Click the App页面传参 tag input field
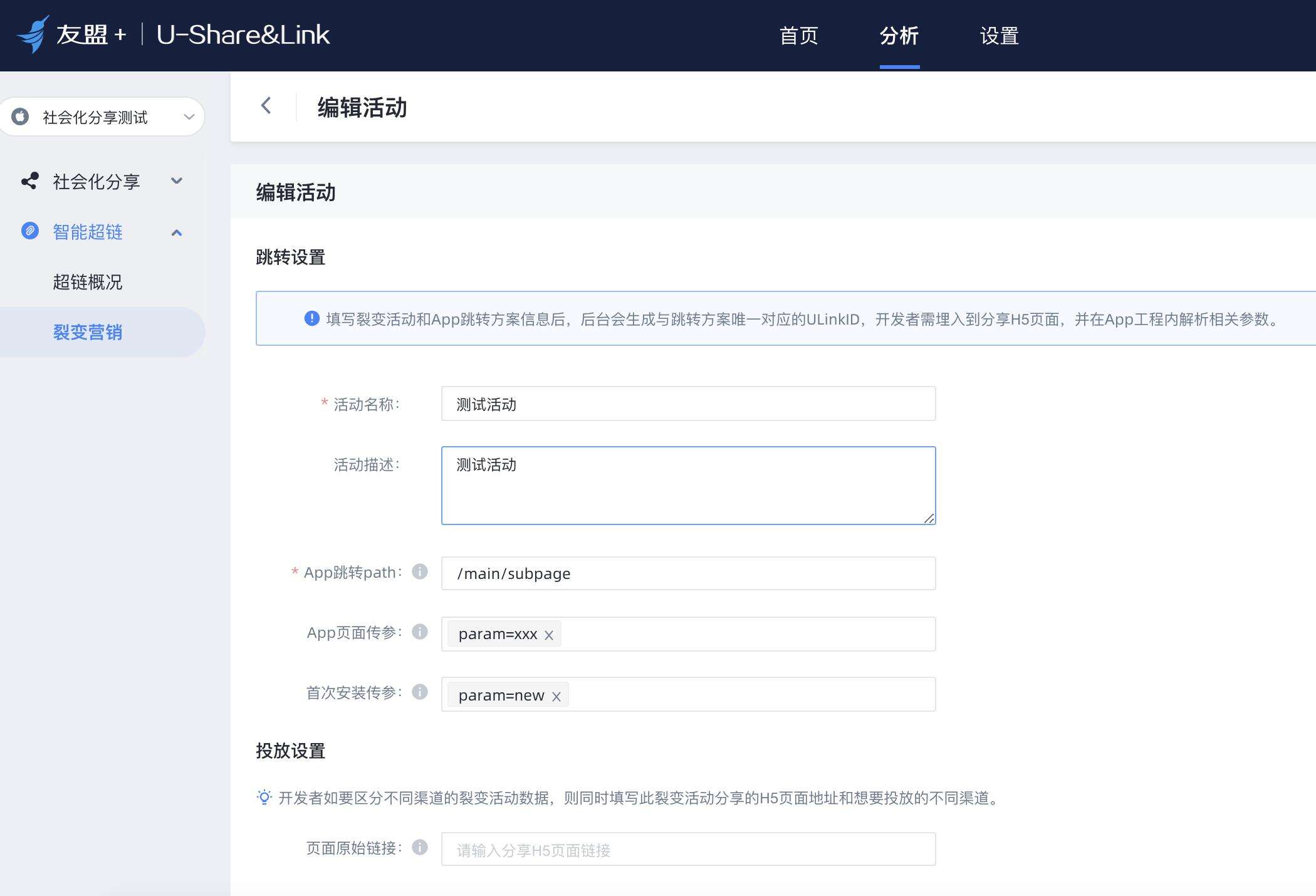This screenshot has height=896, width=1316. (688, 634)
